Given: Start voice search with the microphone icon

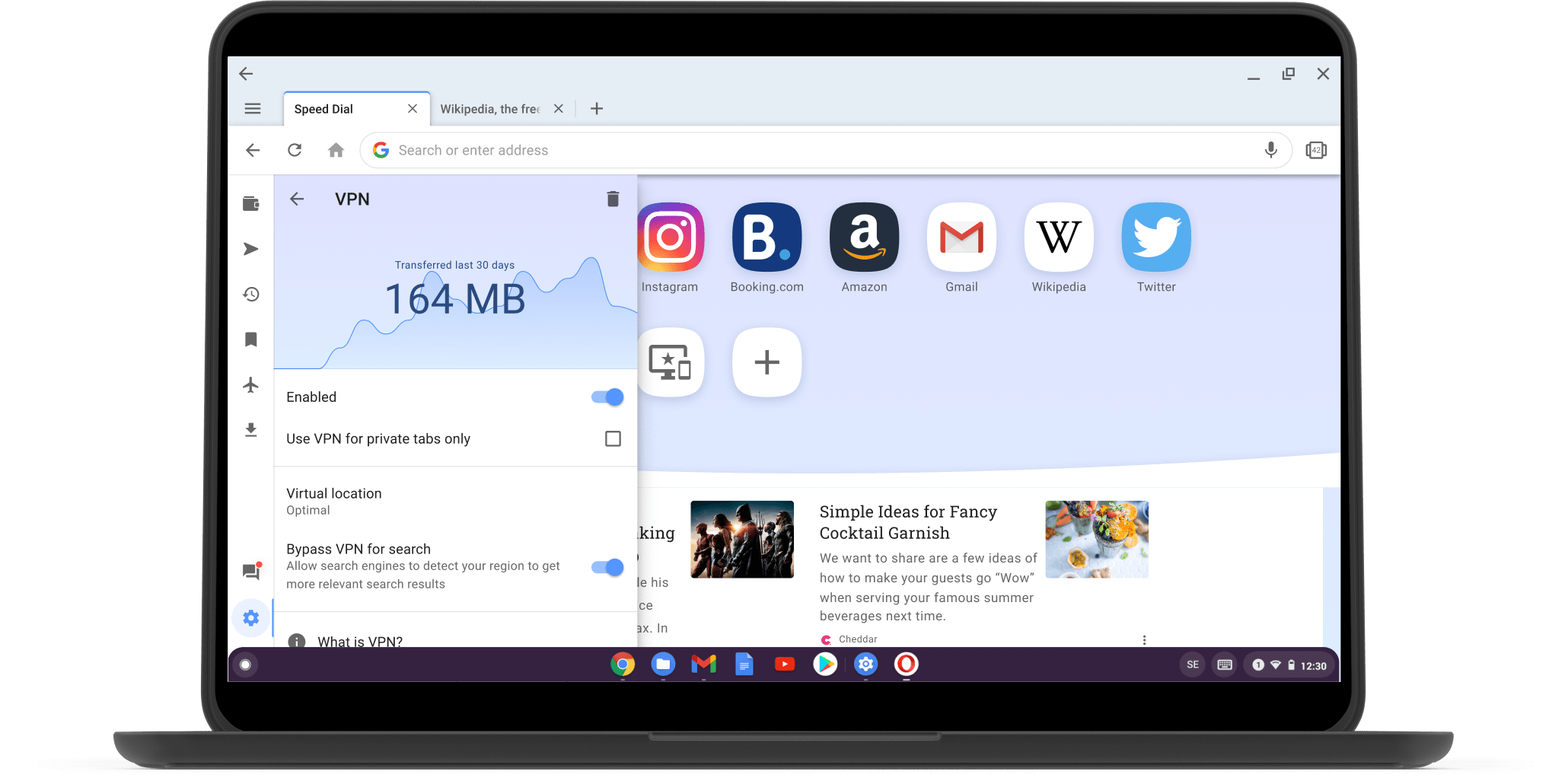Looking at the screenshot, I should click(1270, 150).
